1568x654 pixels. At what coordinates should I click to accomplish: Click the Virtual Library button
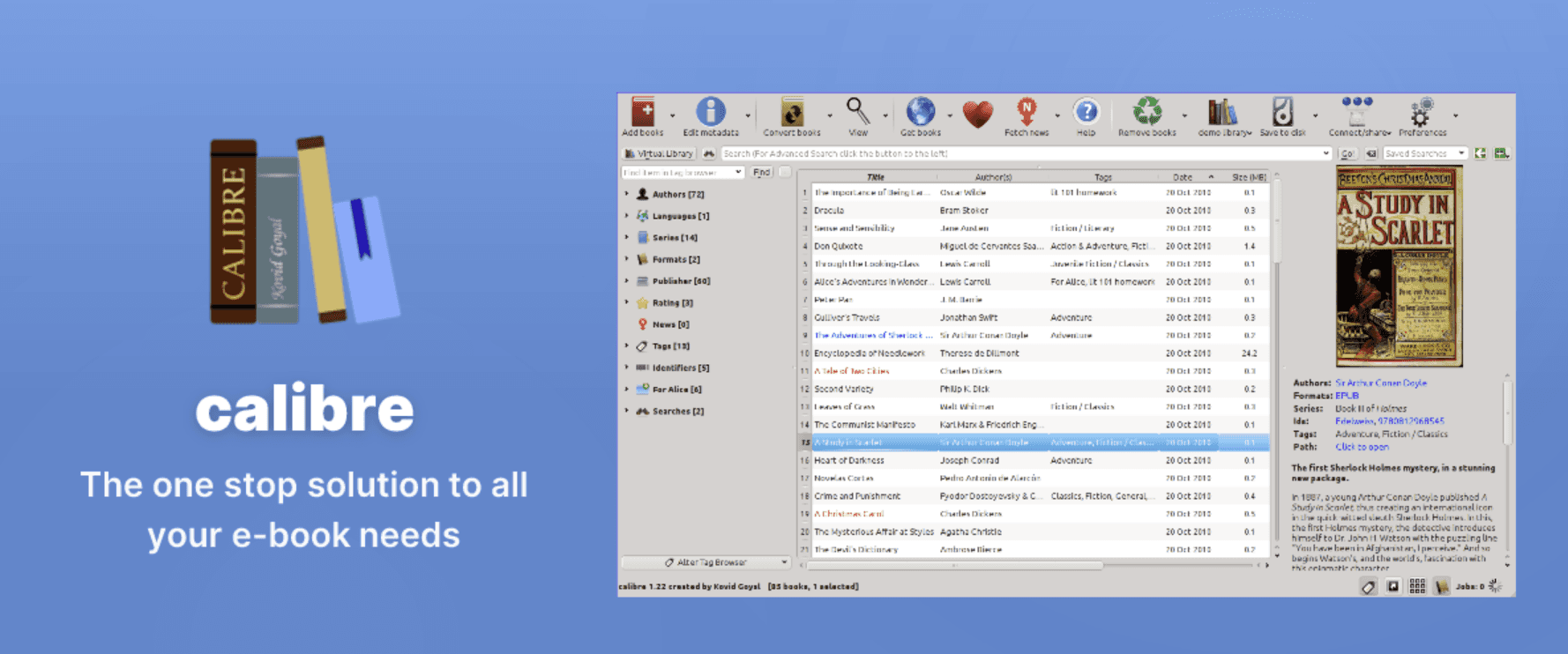tap(659, 153)
